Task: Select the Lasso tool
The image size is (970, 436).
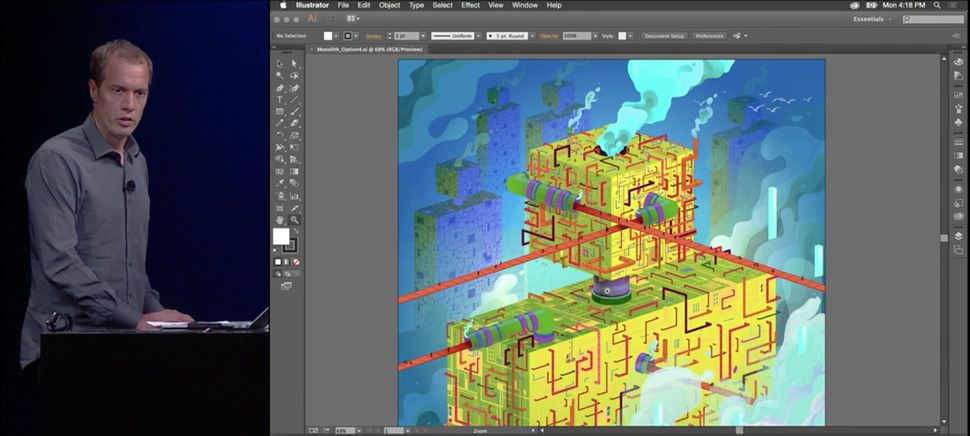Action: [x=294, y=75]
